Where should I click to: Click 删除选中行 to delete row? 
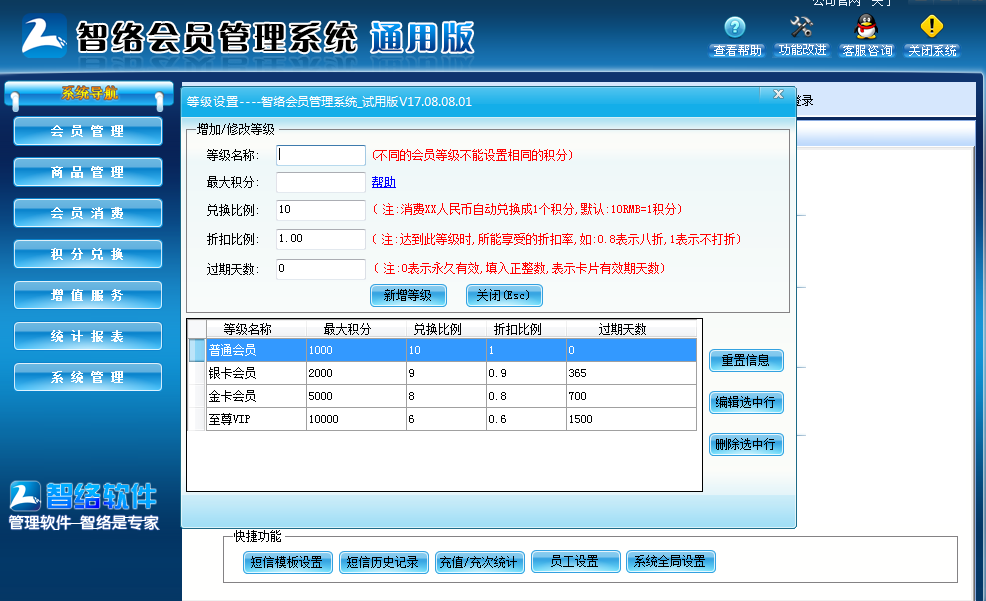[745, 445]
